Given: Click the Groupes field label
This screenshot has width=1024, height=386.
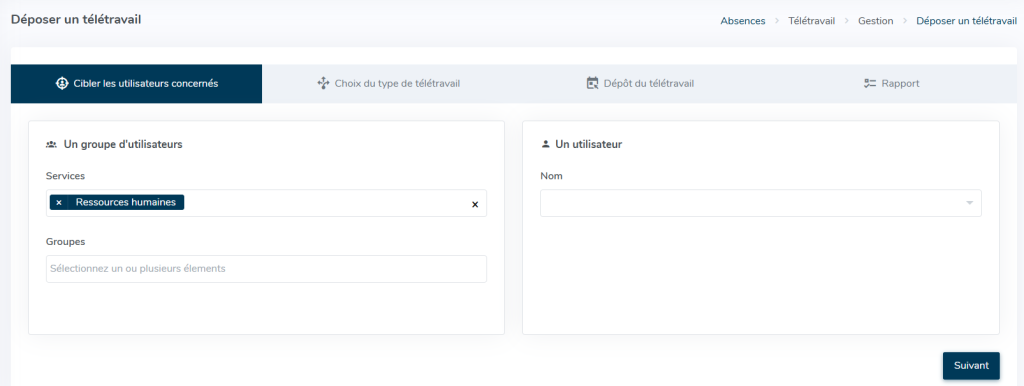Looking at the screenshot, I should (65, 242).
